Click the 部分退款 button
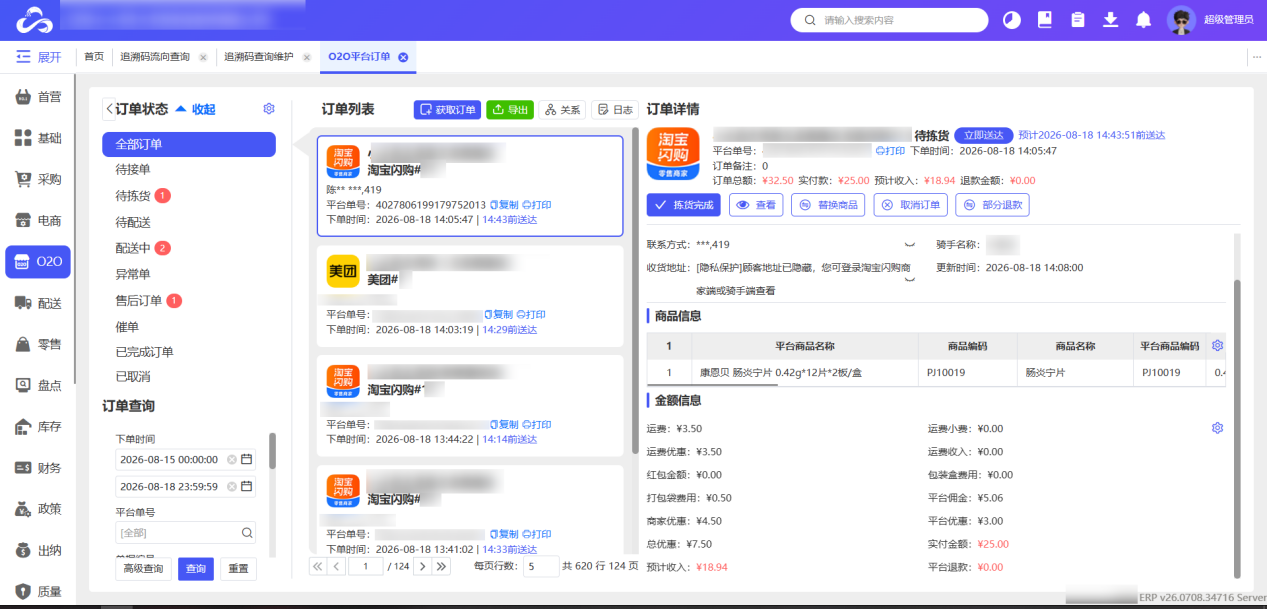 [992, 205]
